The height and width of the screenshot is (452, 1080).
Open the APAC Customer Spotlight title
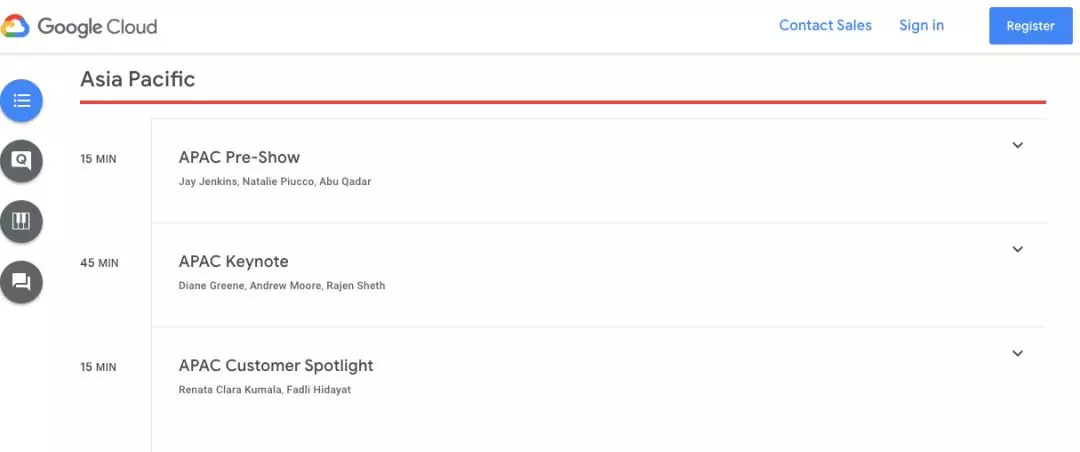click(x=276, y=365)
